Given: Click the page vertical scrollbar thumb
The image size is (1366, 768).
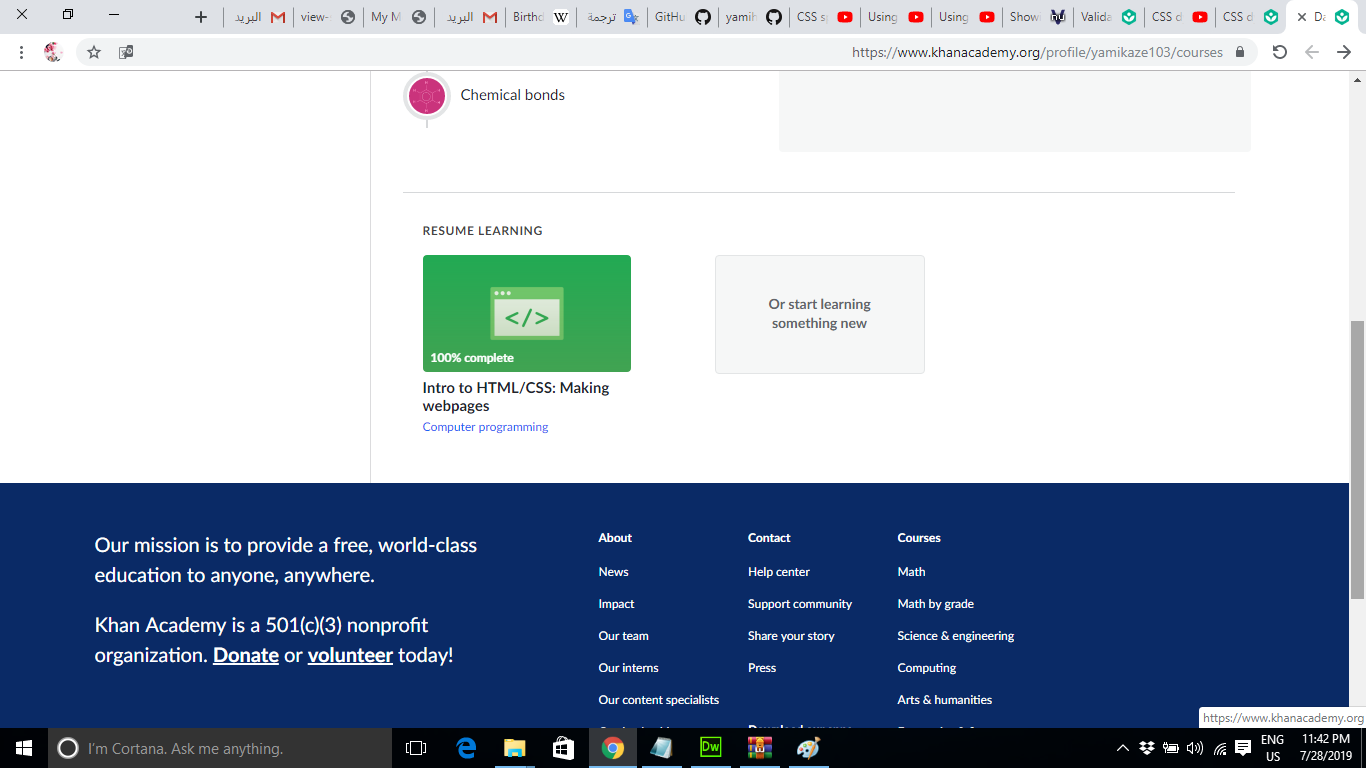Looking at the screenshot, I should tap(1357, 459).
